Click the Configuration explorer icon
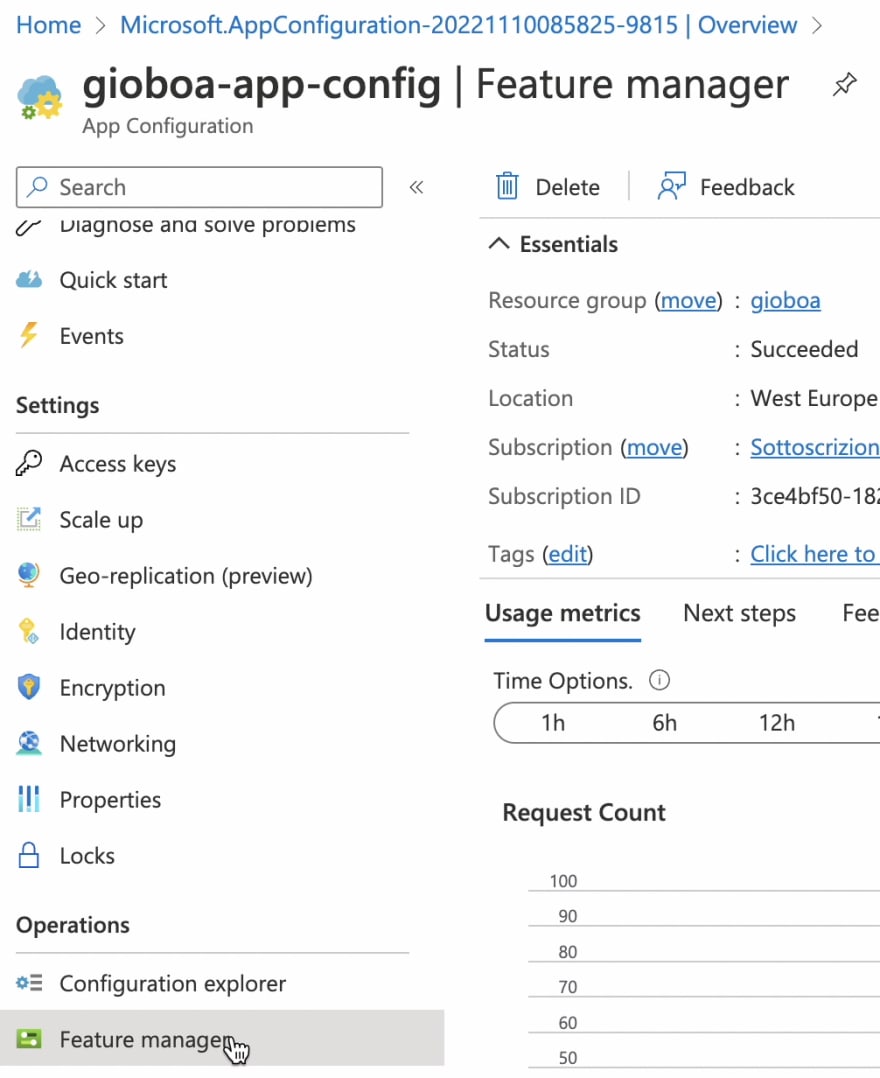Screen dimensions: 880x1078 pos(29,983)
